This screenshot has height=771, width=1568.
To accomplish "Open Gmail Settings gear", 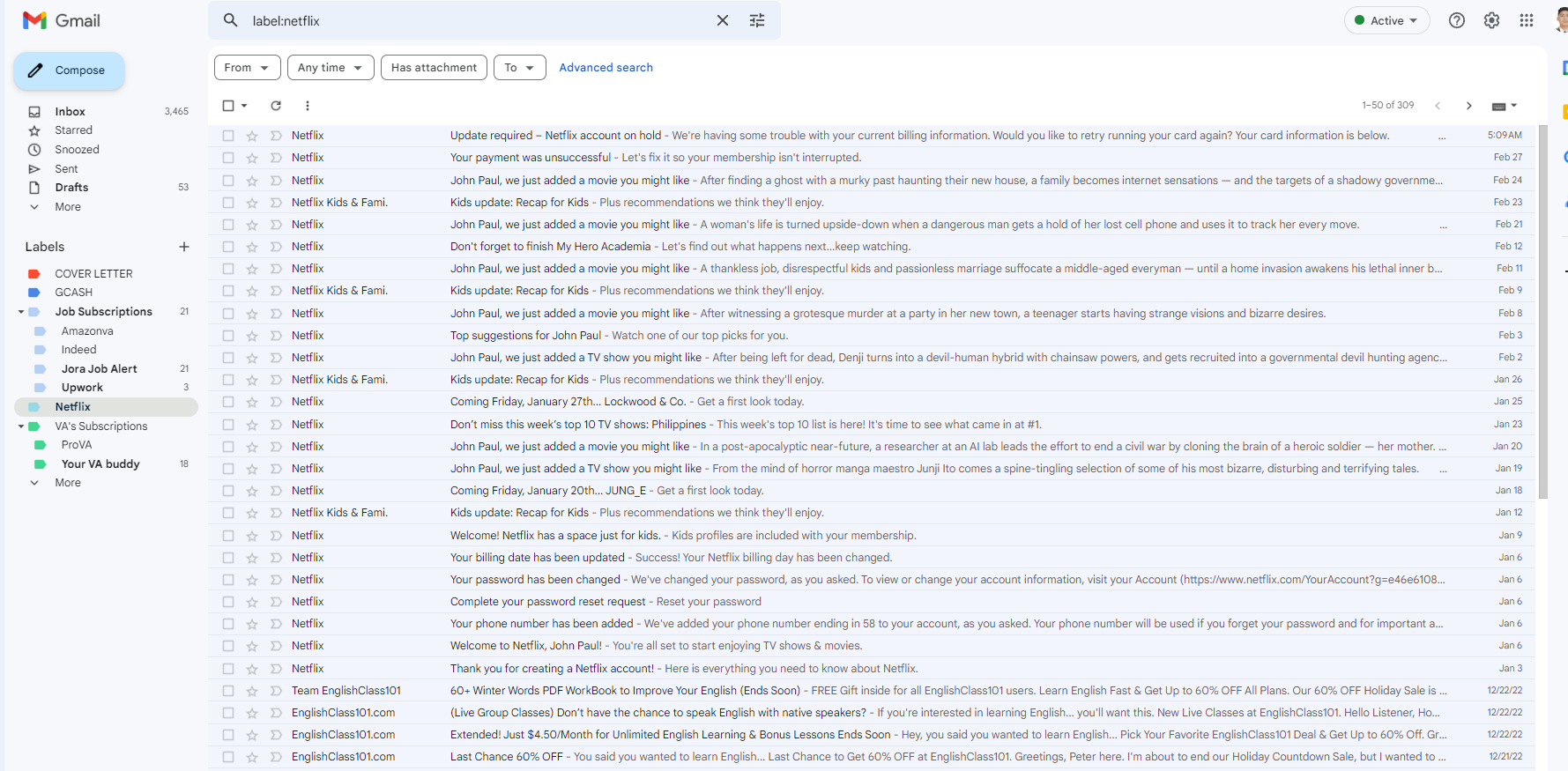I will tap(1491, 20).
